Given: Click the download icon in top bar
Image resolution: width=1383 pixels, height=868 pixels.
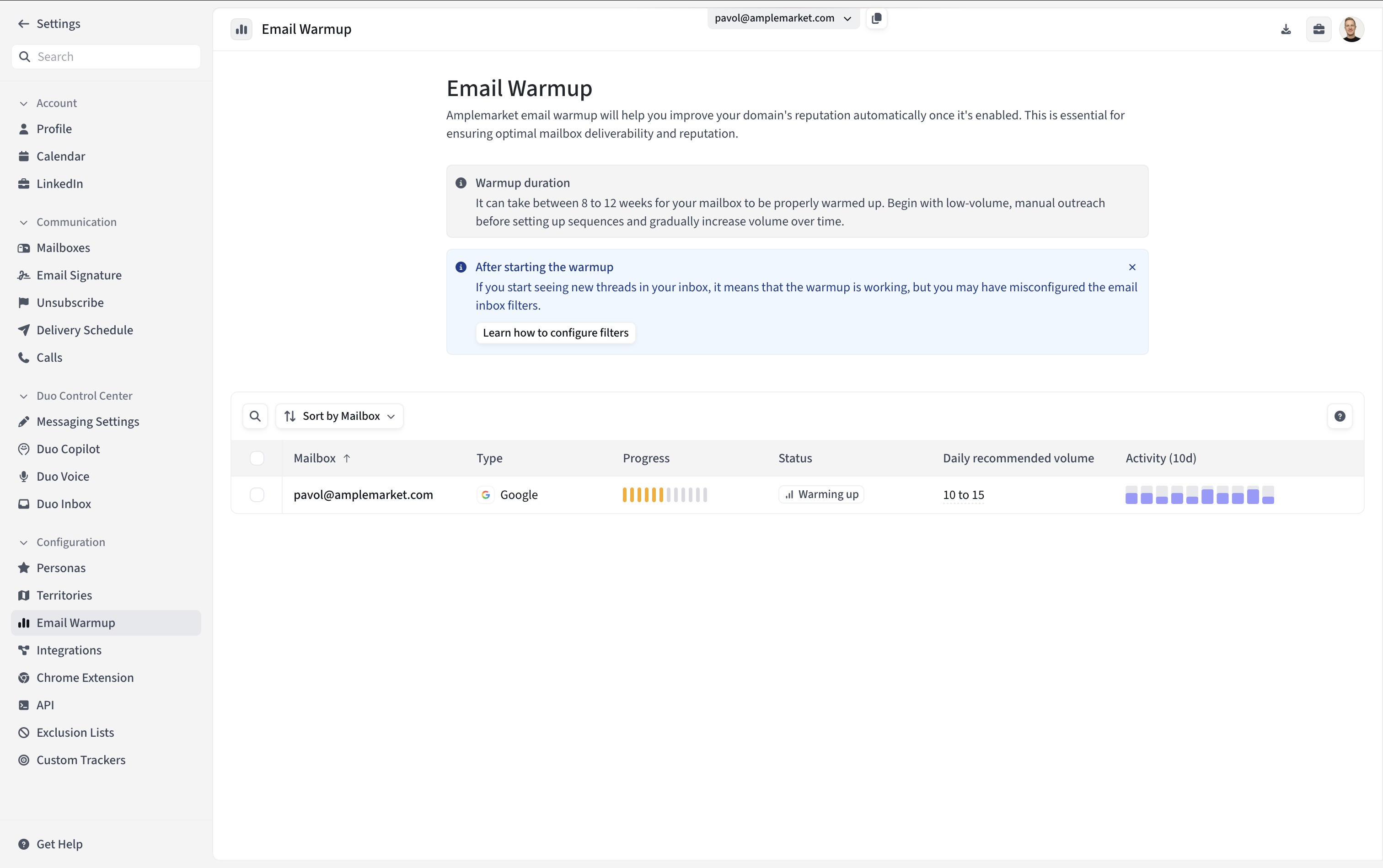Looking at the screenshot, I should 1286,29.
